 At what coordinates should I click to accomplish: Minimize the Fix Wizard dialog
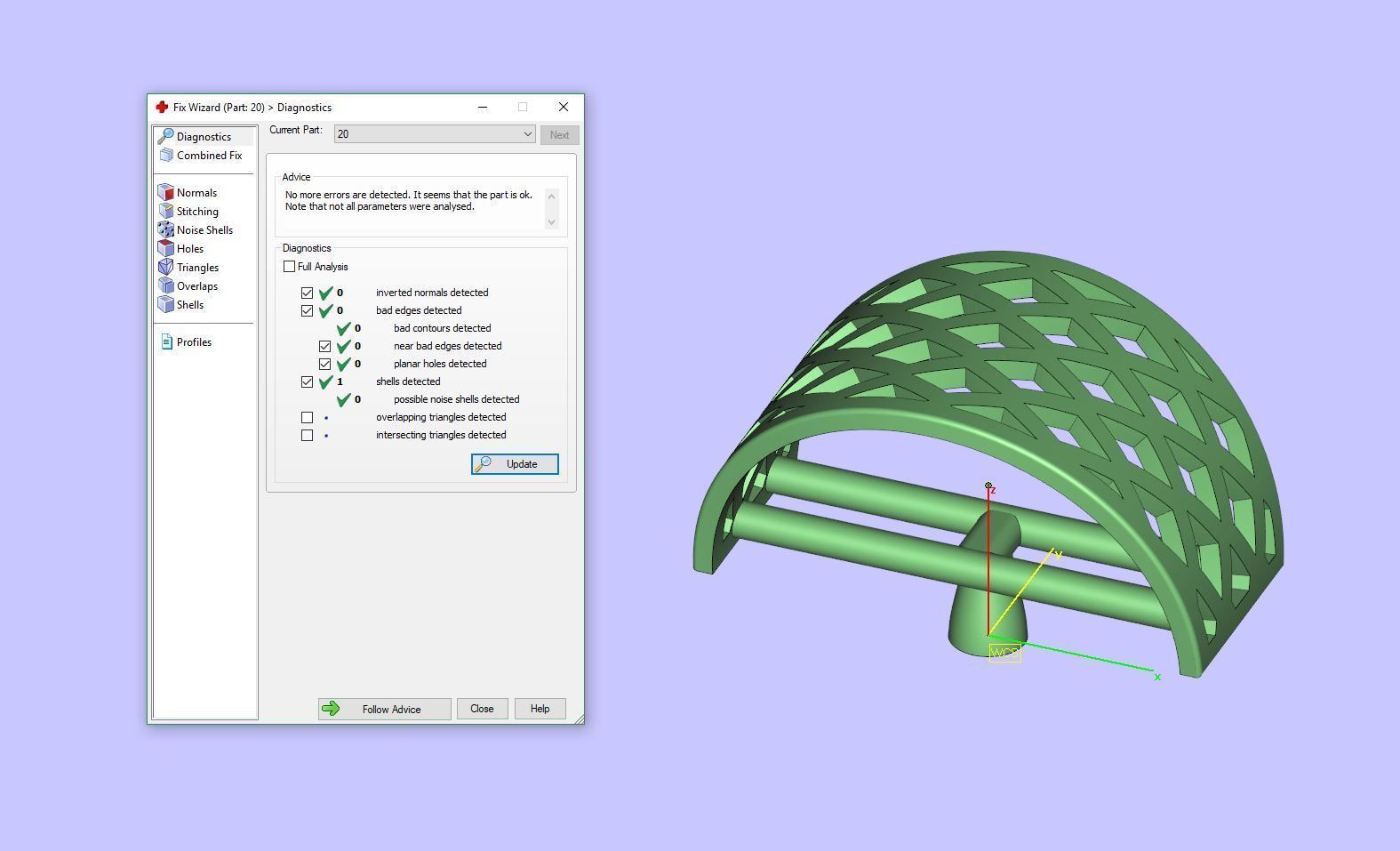483,107
